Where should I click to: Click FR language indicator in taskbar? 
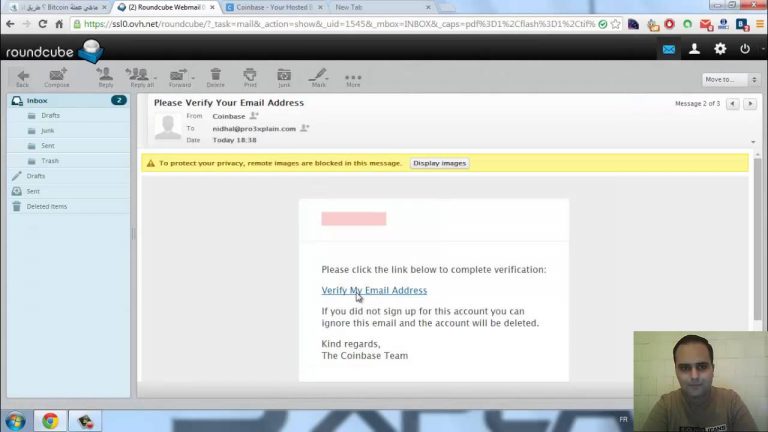[623, 419]
